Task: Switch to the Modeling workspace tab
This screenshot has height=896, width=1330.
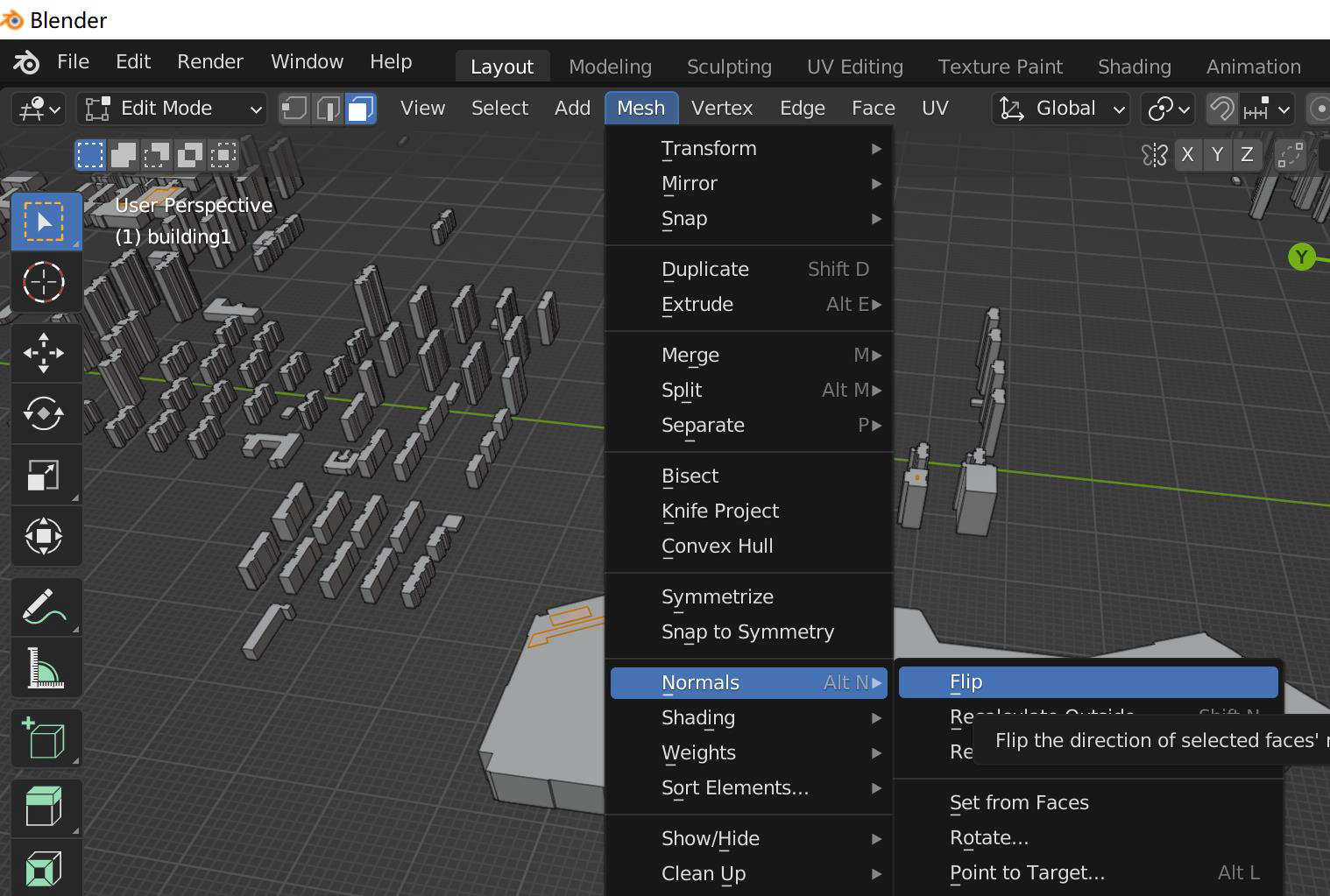Action: pos(610,67)
